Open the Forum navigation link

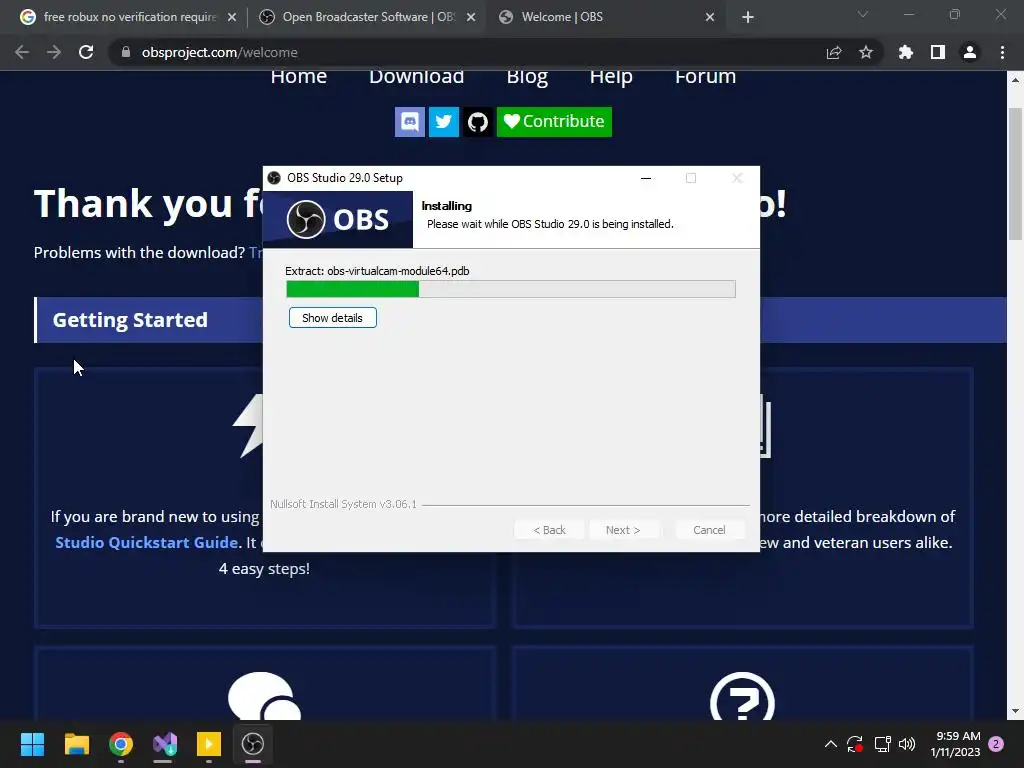pos(705,77)
